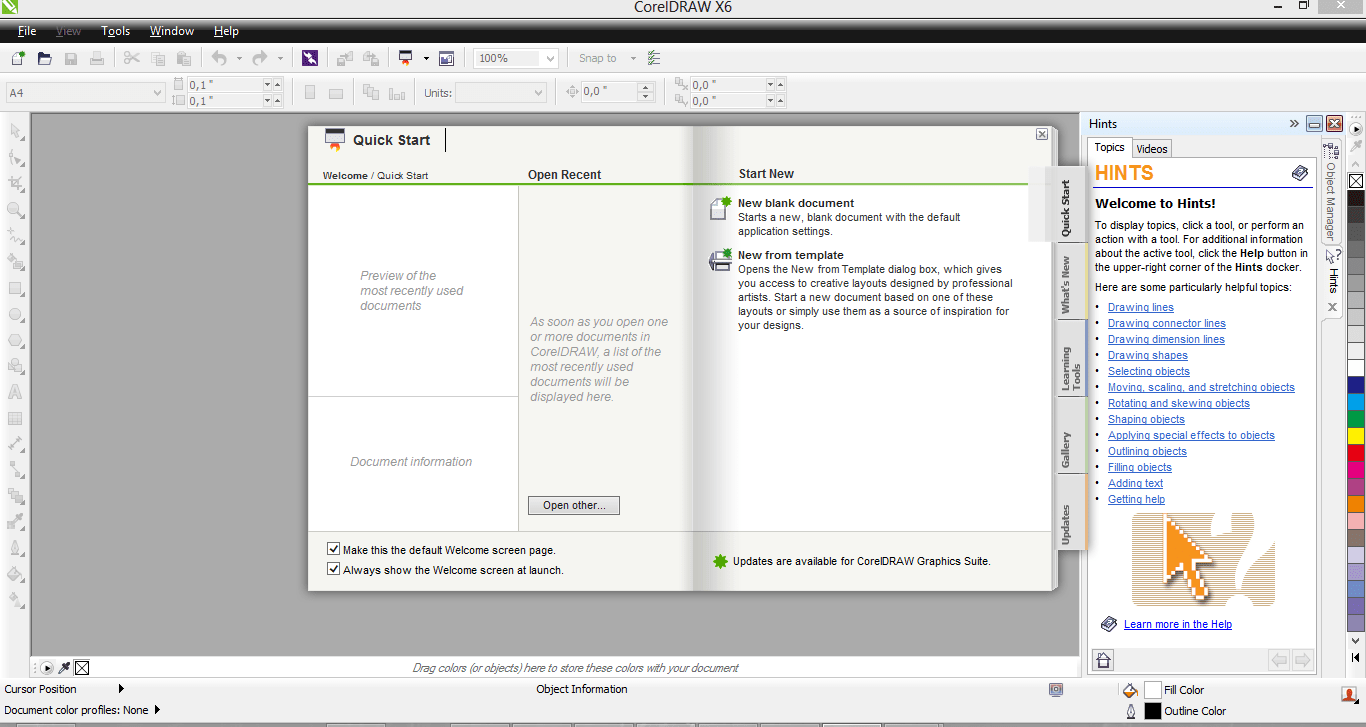Pick the red swatch in the color palette
This screenshot has height=727, width=1366.
click(1356, 453)
